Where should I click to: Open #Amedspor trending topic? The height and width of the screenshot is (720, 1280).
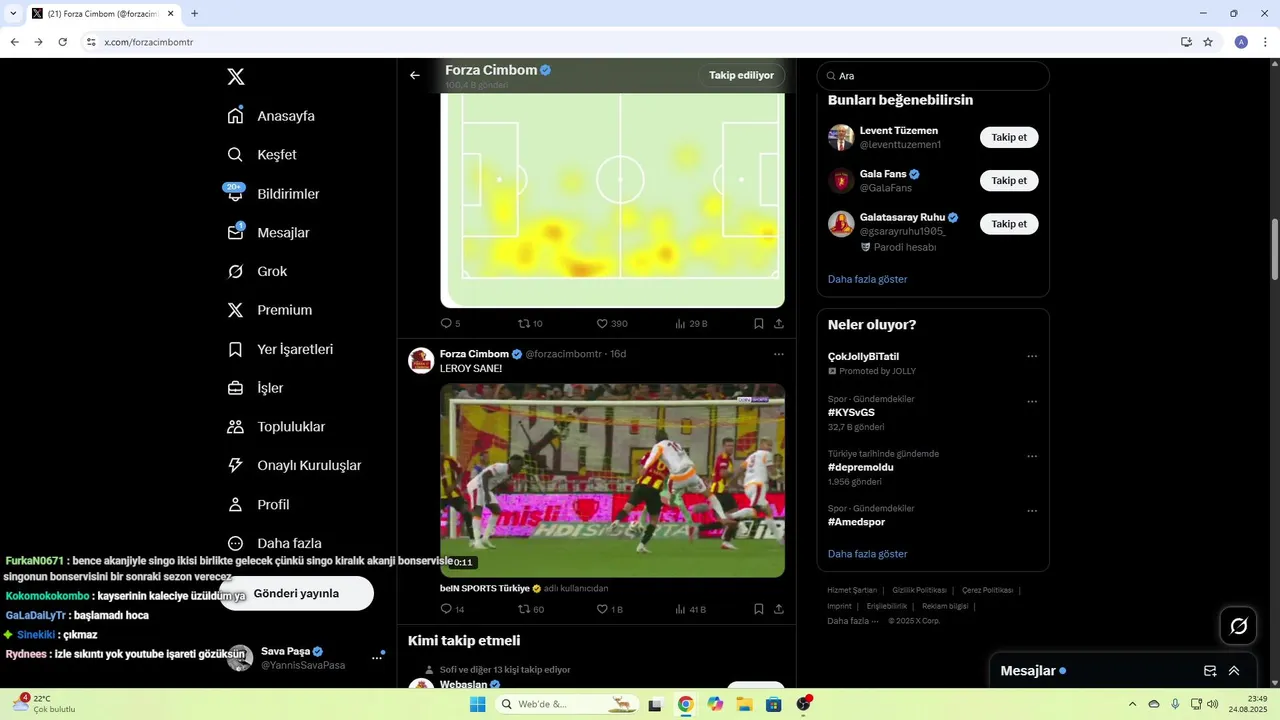point(856,522)
